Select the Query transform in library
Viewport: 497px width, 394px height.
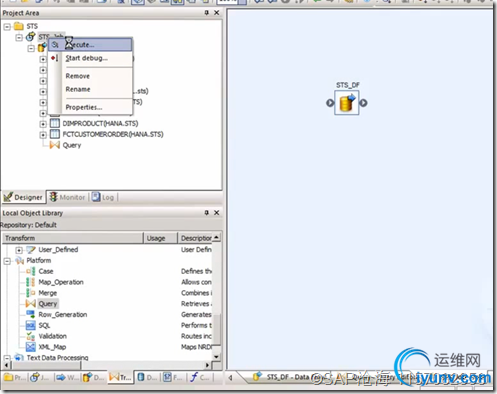click(x=48, y=304)
